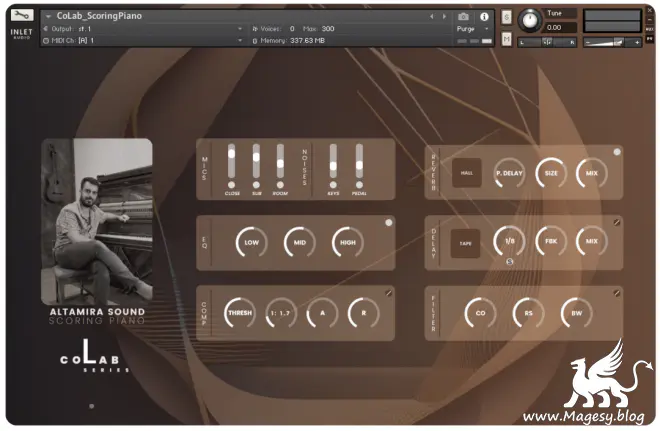Click the EQ LOW knob
This screenshot has height=431, width=660.
pyautogui.click(x=251, y=242)
